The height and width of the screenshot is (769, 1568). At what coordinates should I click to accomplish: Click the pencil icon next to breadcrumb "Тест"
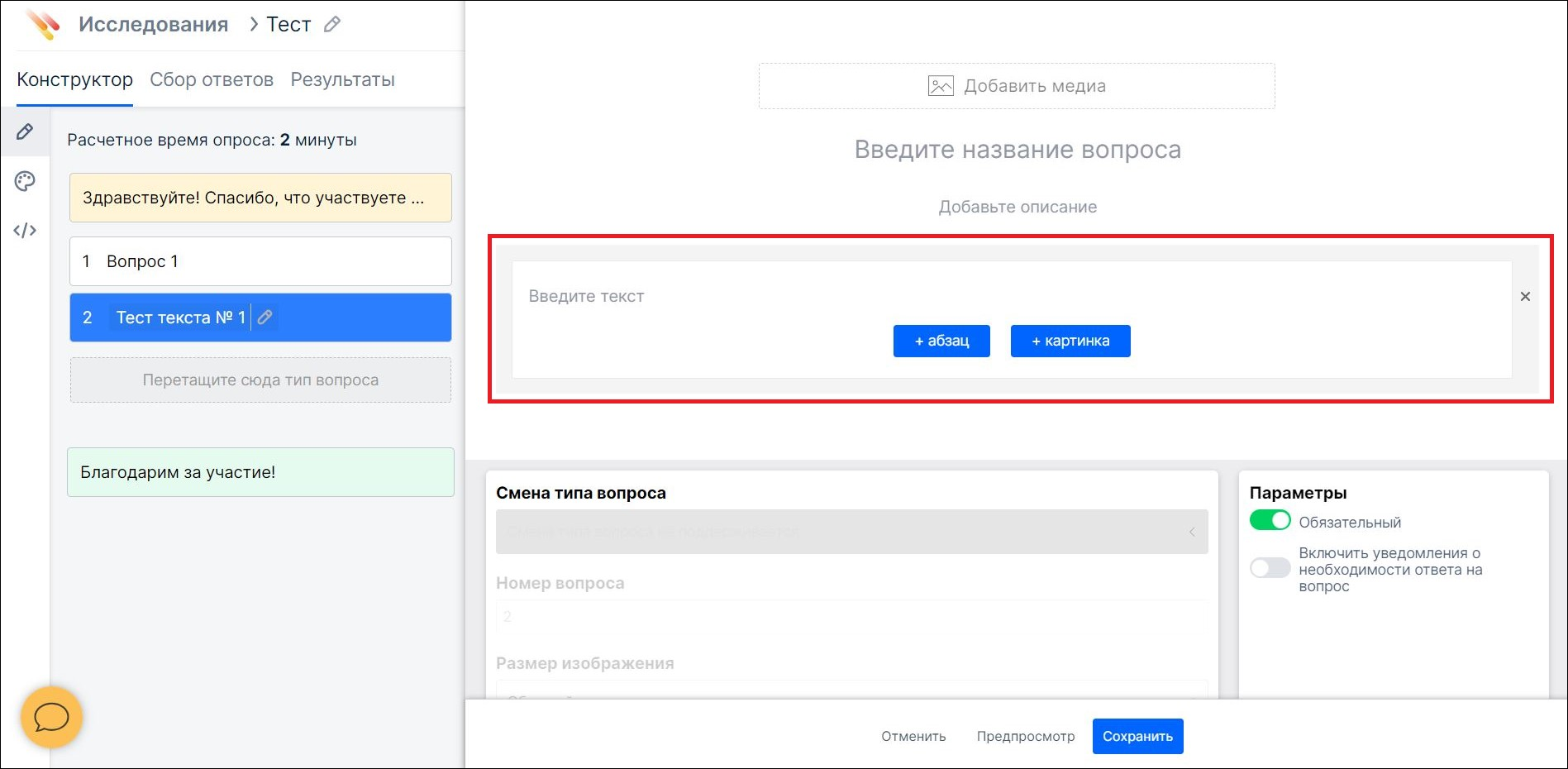pyautogui.click(x=332, y=24)
